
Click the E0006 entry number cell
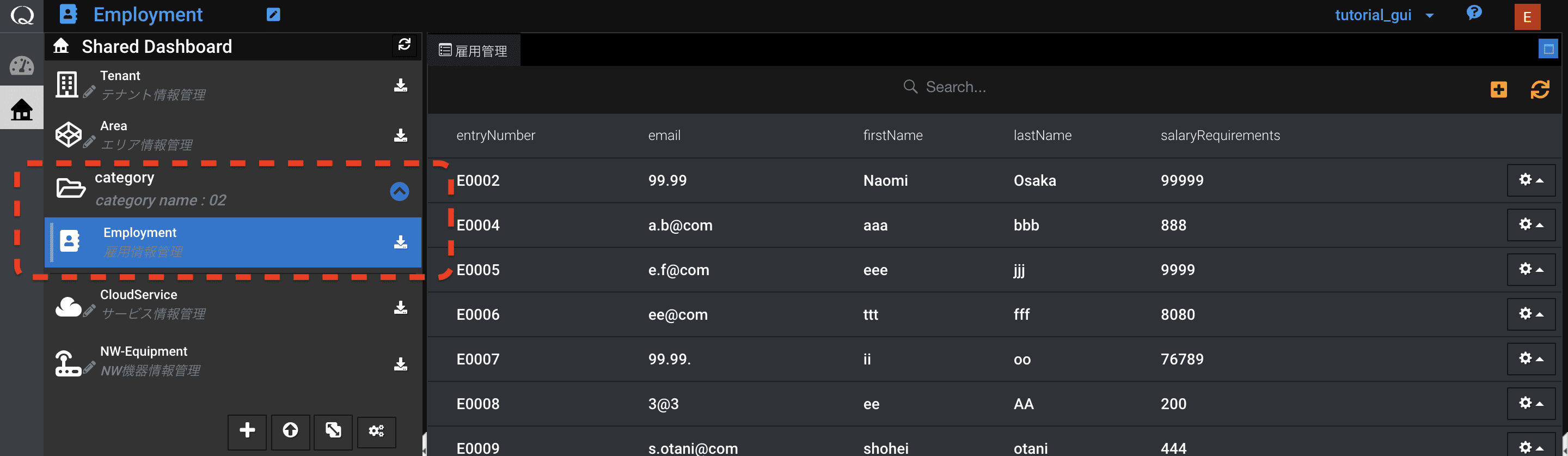[x=478, y=314]
